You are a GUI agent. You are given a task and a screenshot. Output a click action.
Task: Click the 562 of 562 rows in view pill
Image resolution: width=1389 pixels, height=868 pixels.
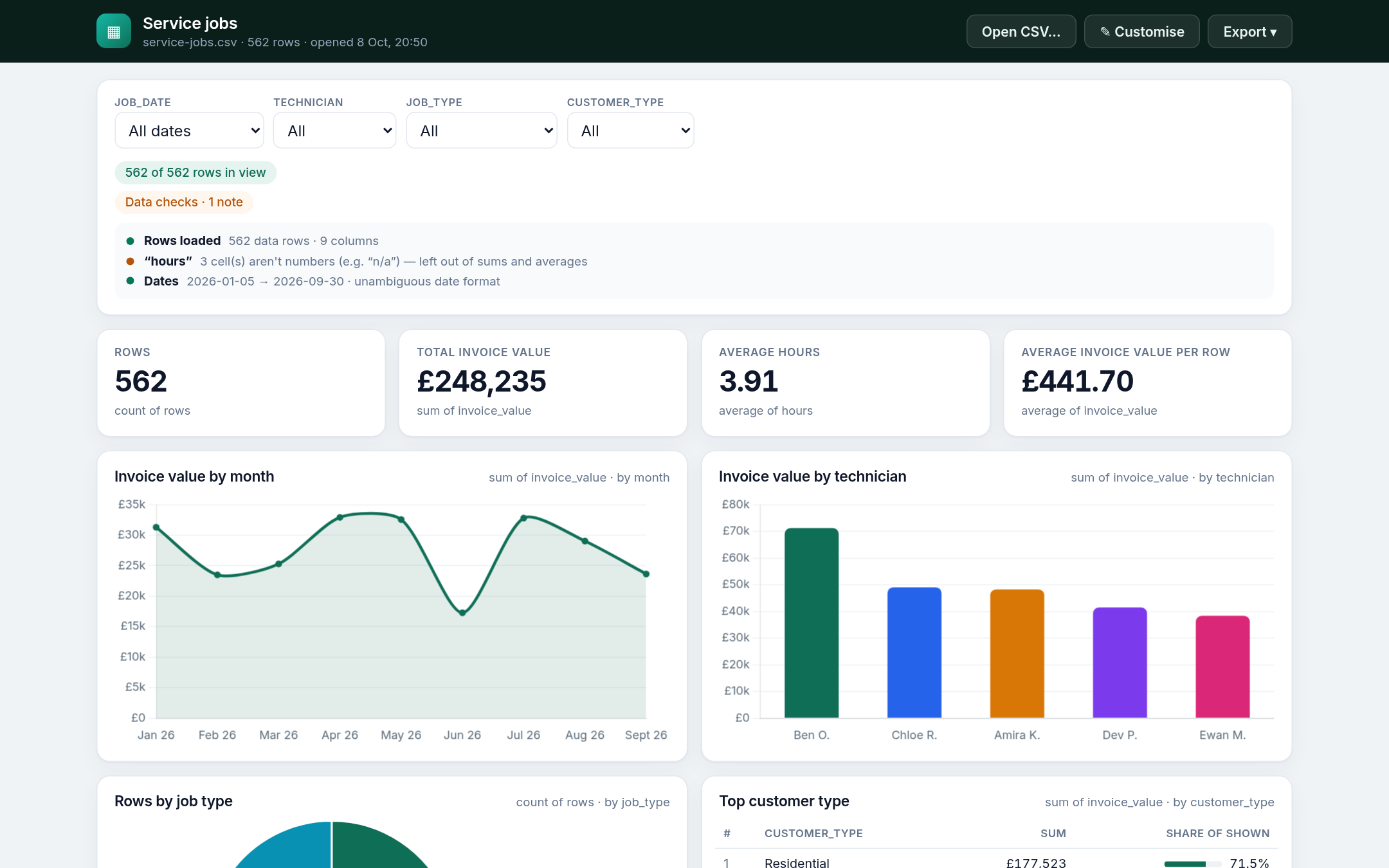click(x=195, y=172)
